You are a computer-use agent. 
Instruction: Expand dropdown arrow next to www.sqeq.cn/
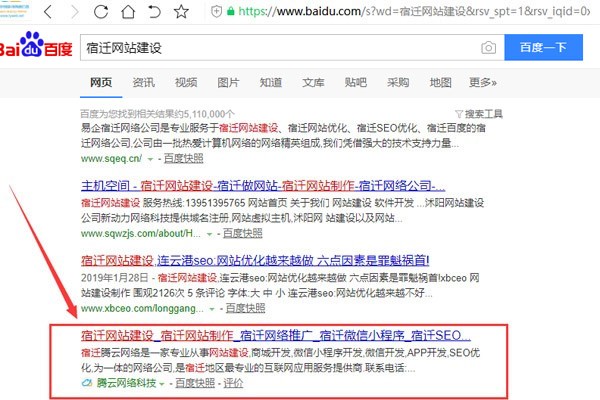coord(150,159)
